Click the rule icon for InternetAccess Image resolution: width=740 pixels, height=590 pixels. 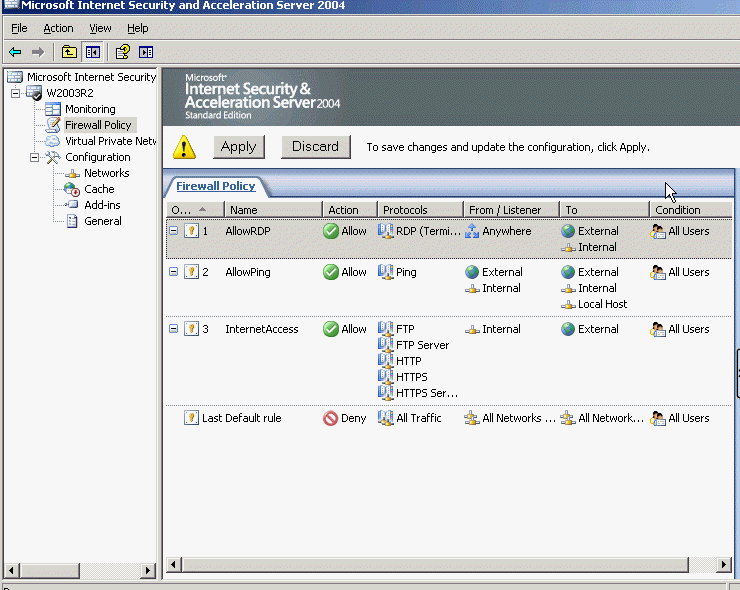191,329
